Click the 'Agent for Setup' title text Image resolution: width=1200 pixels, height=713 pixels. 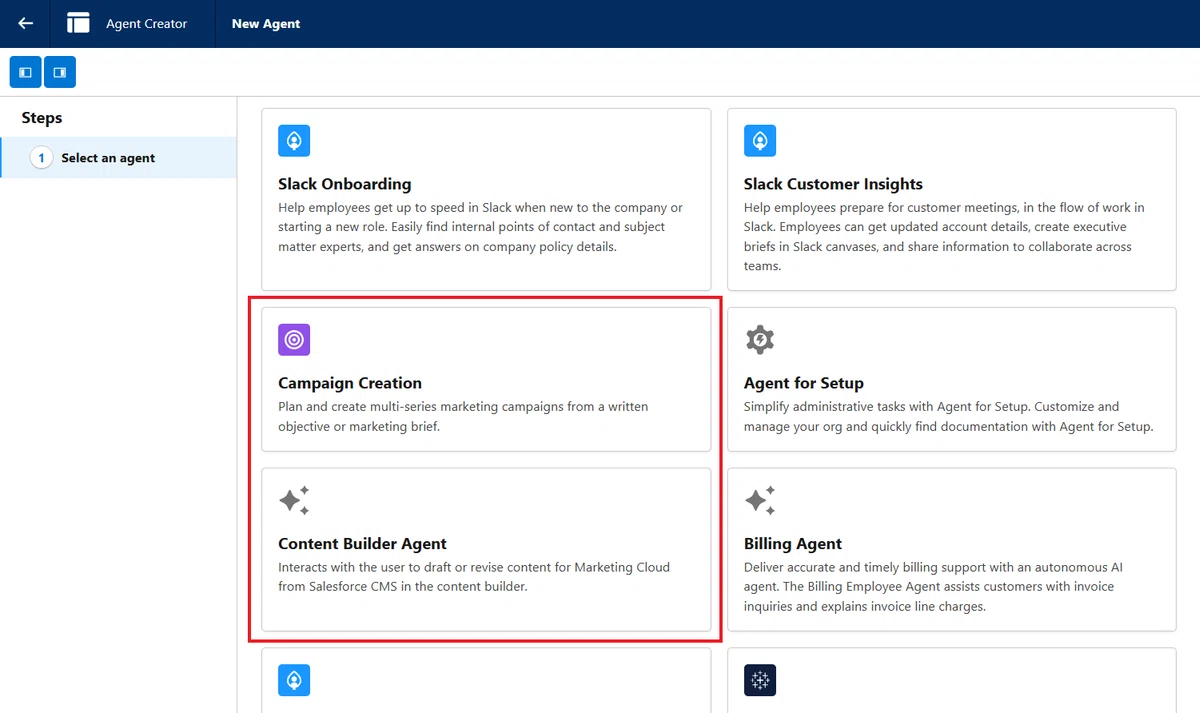click(804, 383)
